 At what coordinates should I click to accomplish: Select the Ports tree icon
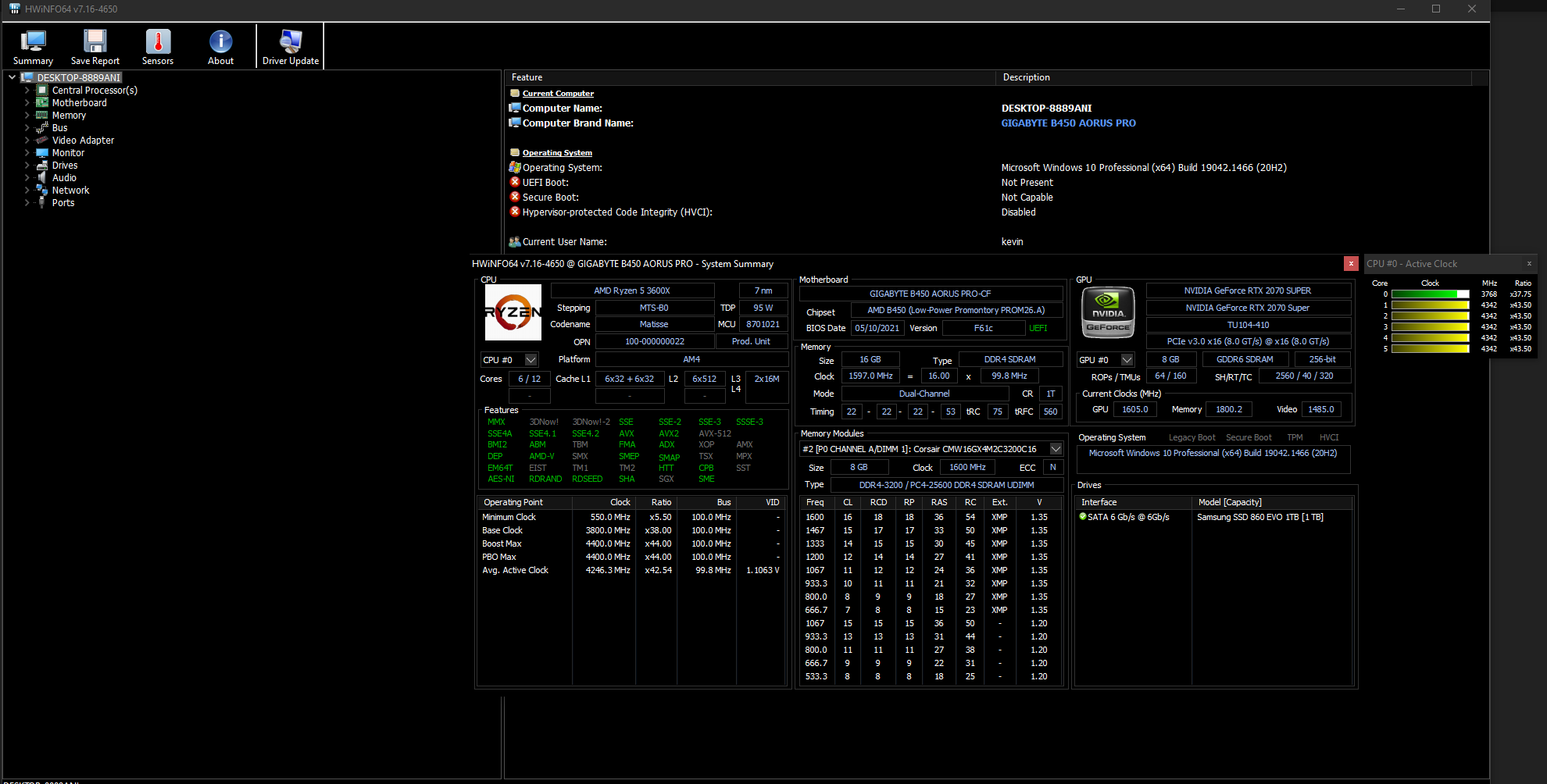tap(42, 203)
